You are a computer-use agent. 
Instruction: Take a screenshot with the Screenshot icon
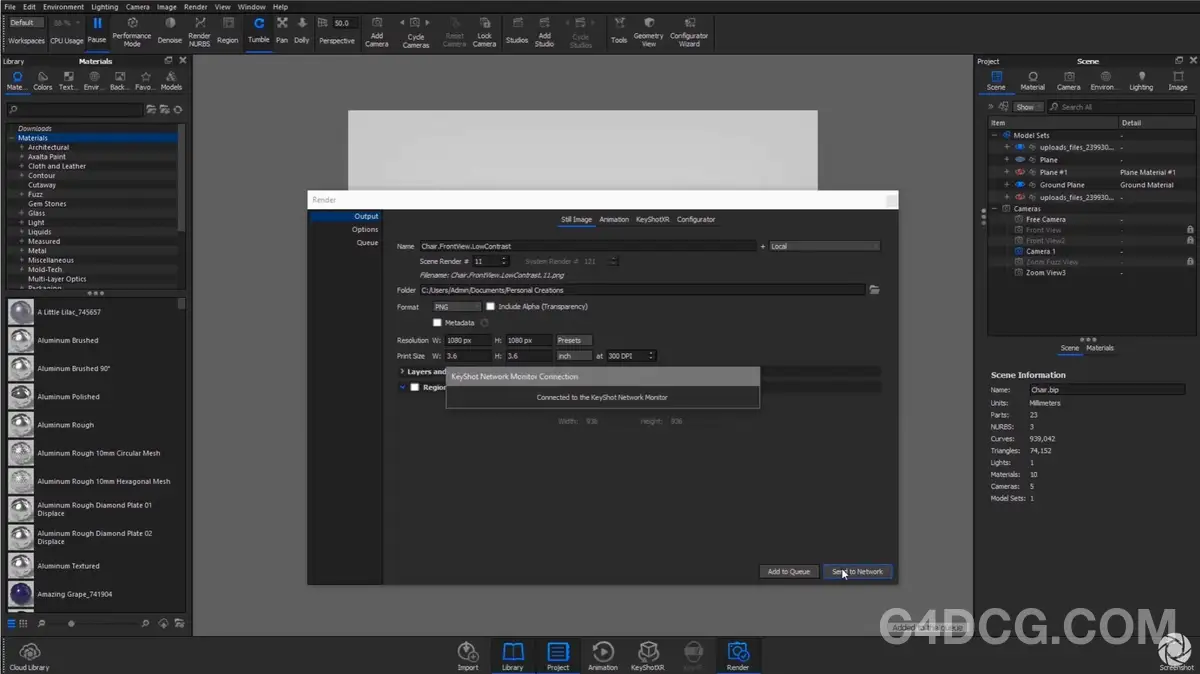pos(1173,652)
